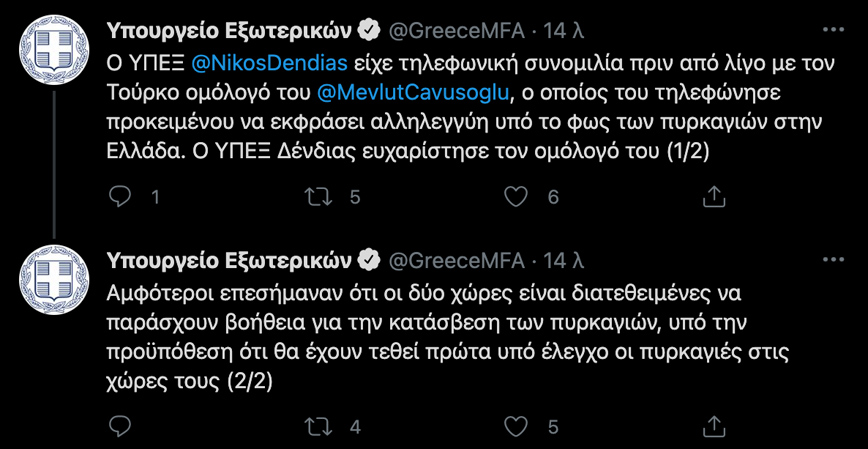The image size is (868, 449).
Task: Open Υπουργείο Εξωτερικών name in second tweet
Action: pos(229,260)
